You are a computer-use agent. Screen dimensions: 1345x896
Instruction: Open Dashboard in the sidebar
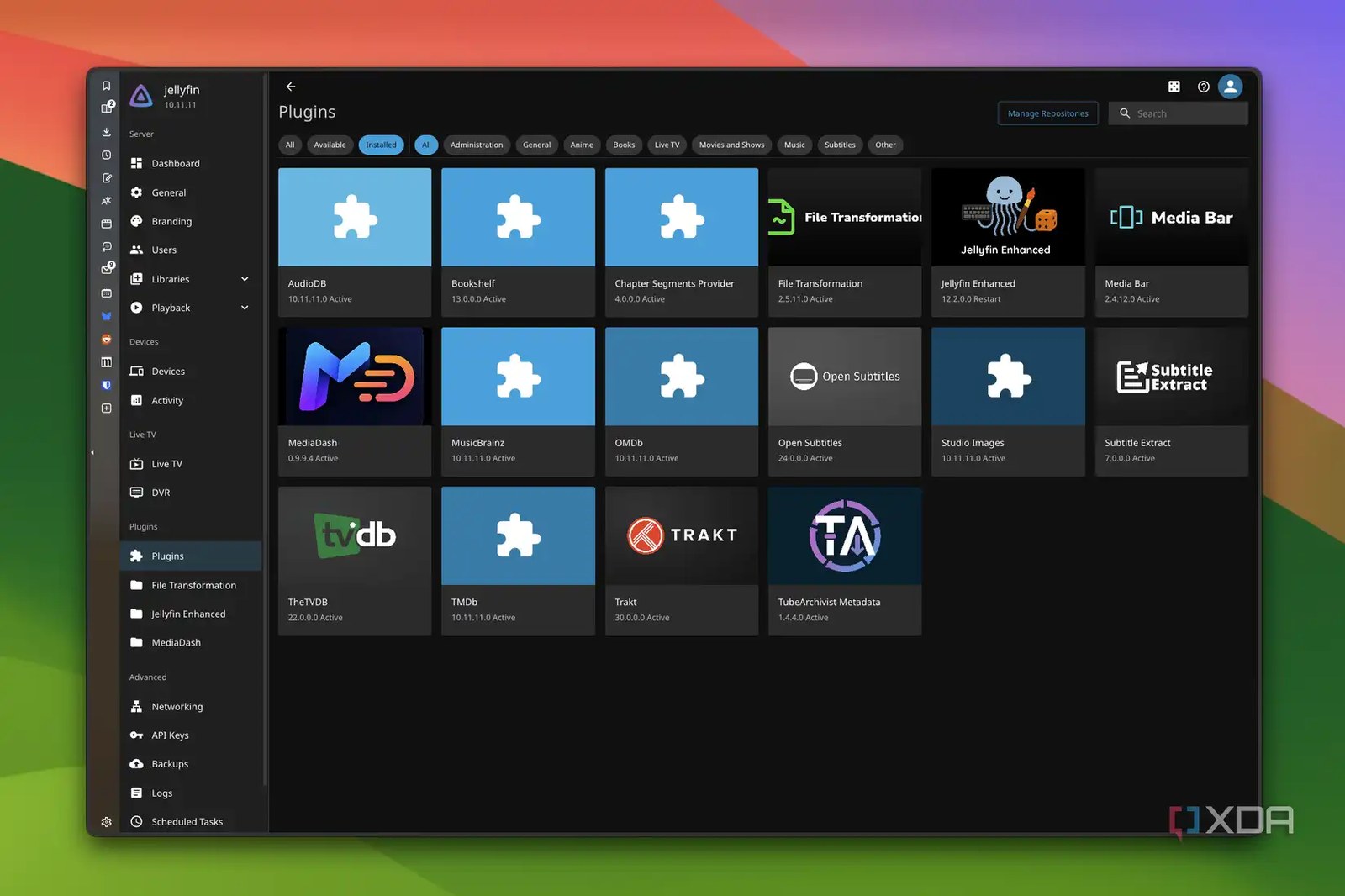click(x=191, y=163)
